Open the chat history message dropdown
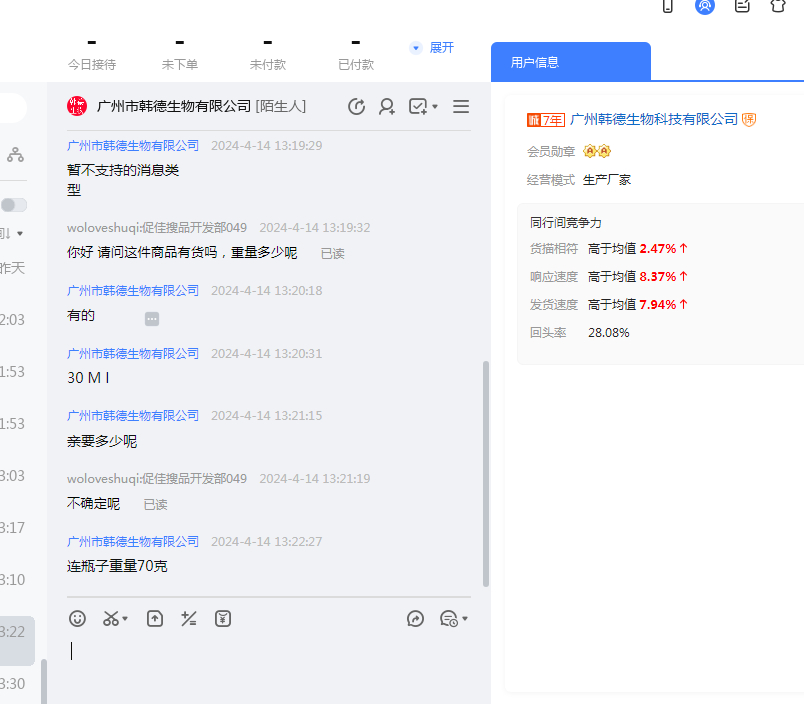Image resolution: width=804 pixels, height=704 pixels. (454, 619)
